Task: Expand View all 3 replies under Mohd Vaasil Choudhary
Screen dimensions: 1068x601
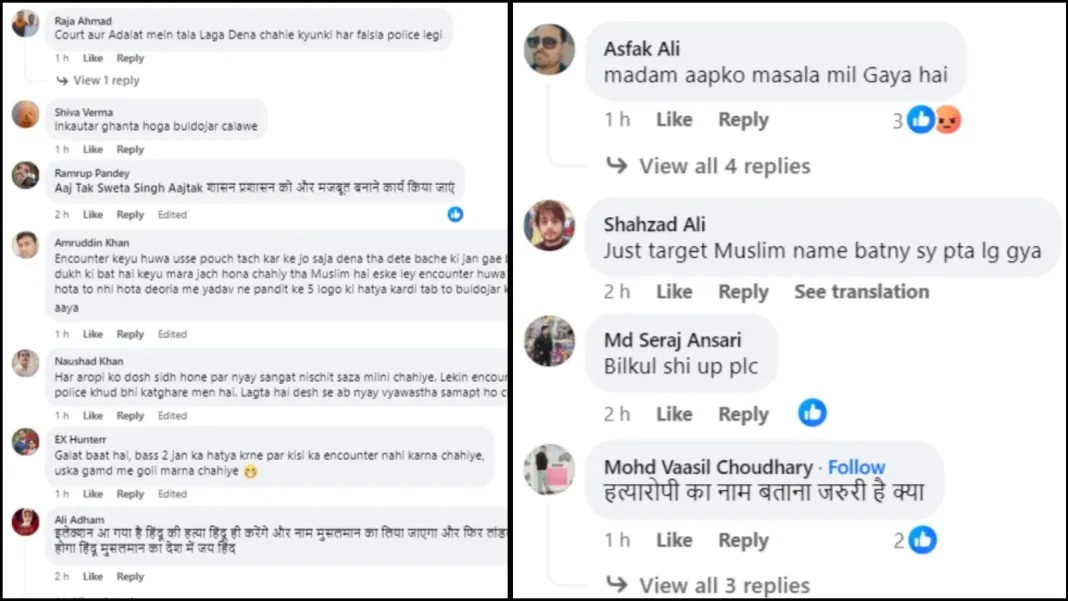Action: [x=724, y=585]
